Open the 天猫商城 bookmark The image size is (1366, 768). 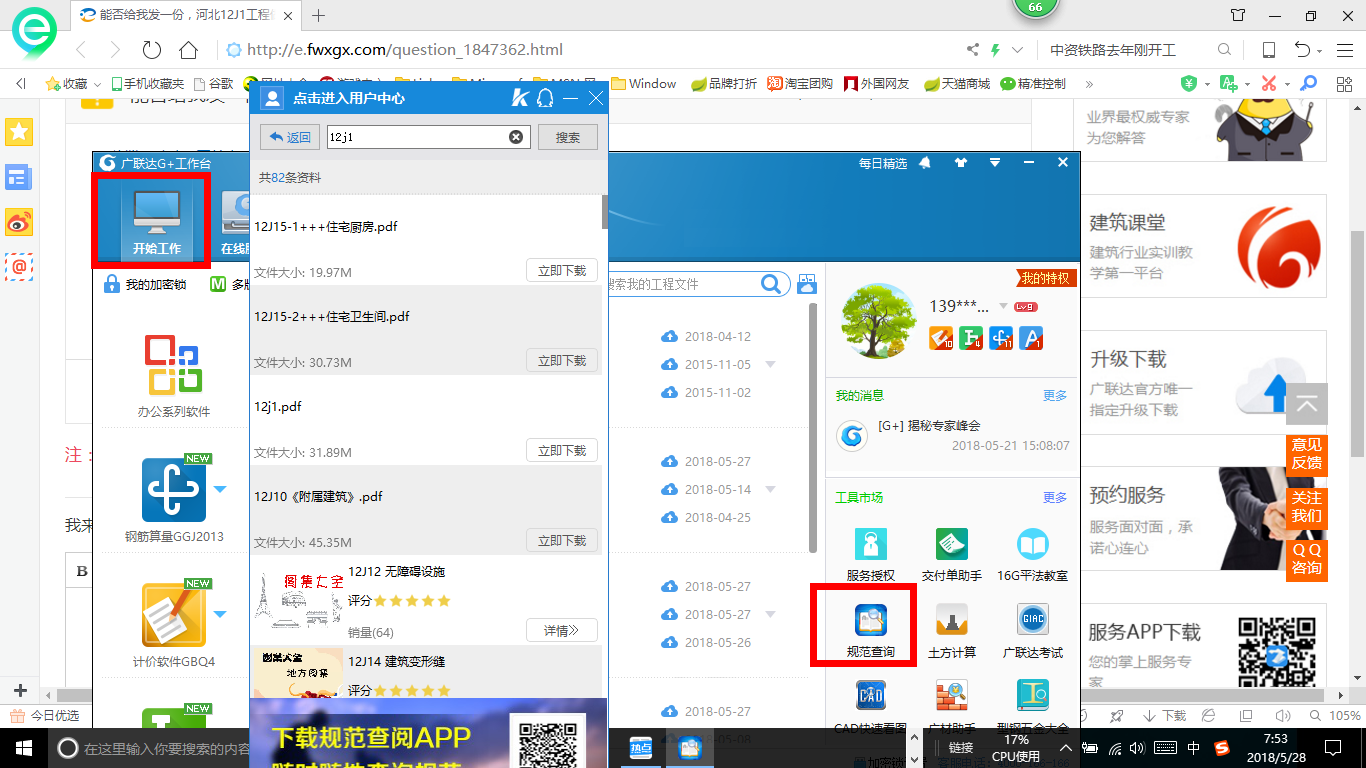point(957,84)
